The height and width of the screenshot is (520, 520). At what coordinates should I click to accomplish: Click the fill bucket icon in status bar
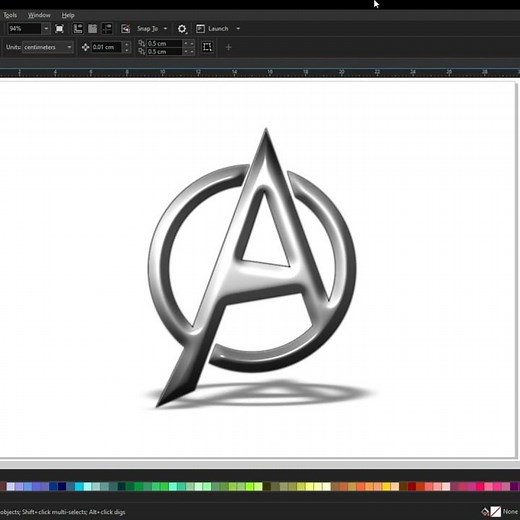[x=485, y=511]
